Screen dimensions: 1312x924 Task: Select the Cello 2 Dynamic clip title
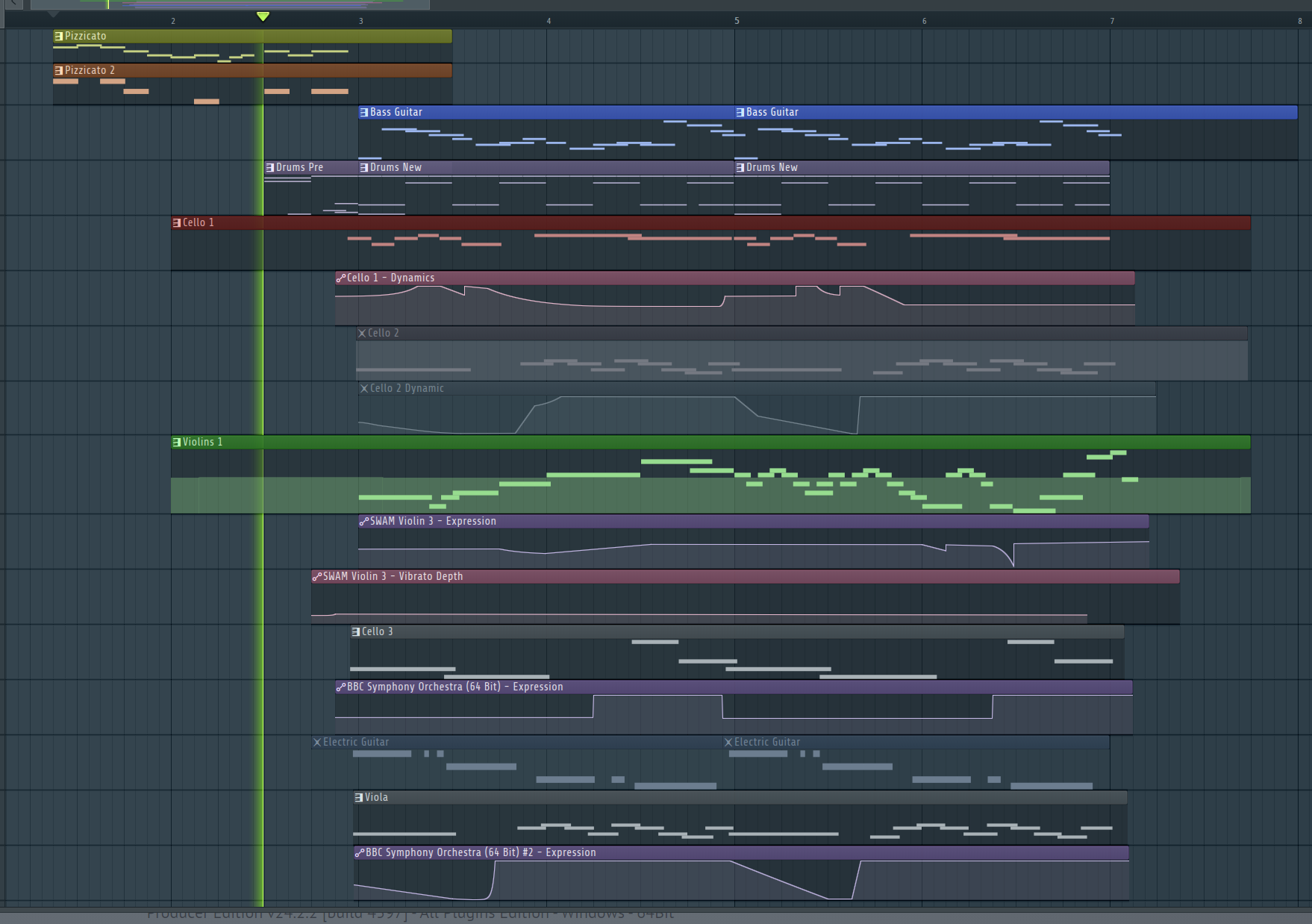coord(407,388)
